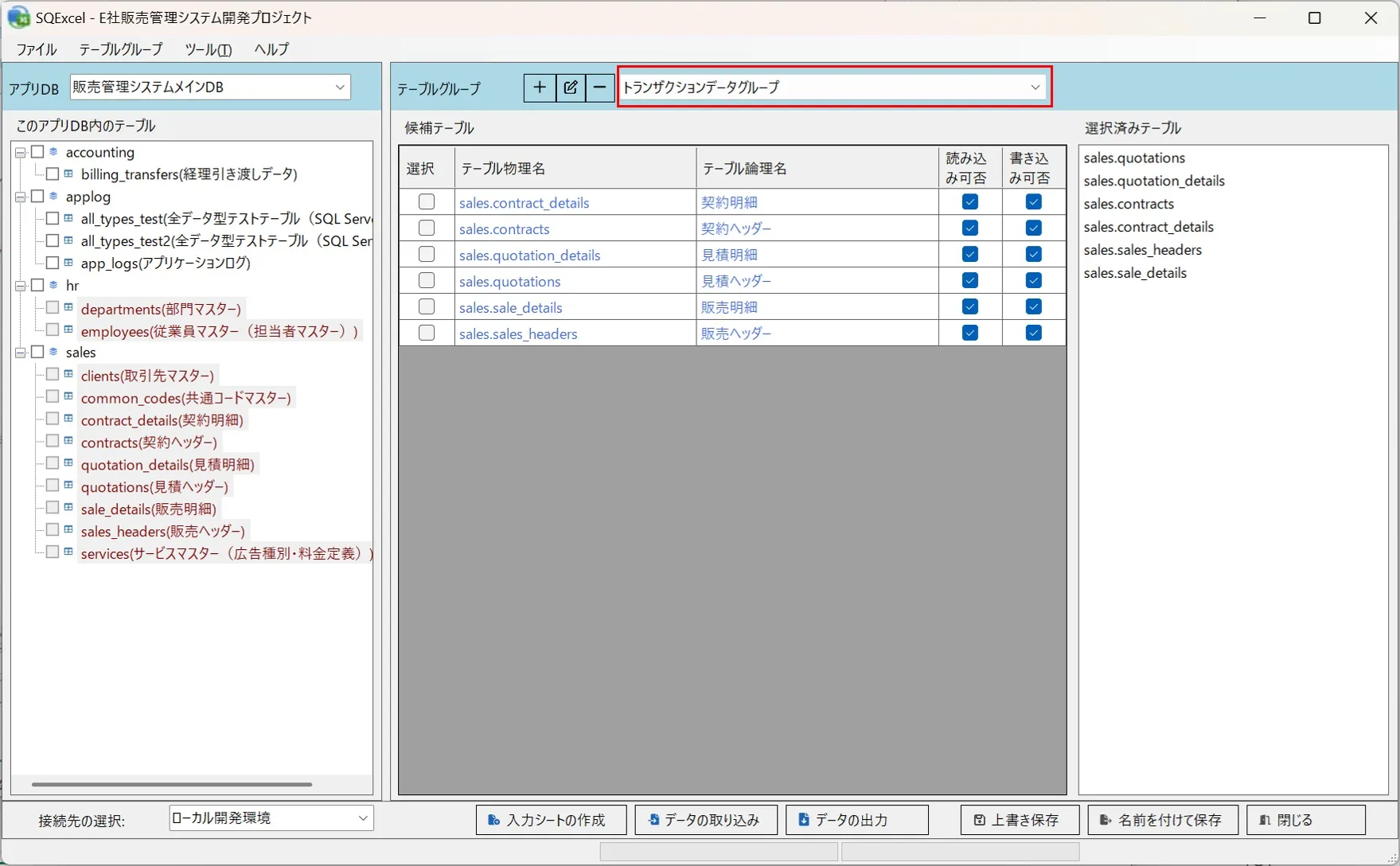Click the sales schema icon in tree

point(54,351)
